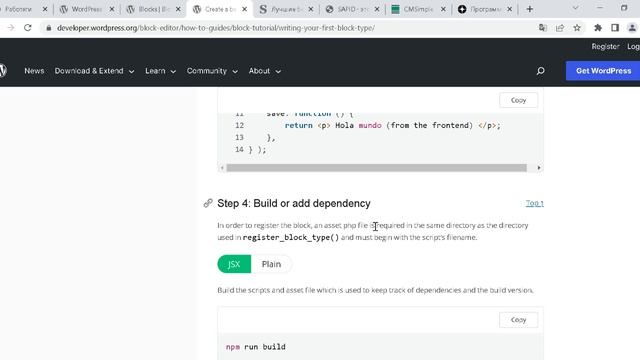Select the JSX code toggle
This screenshot has height=360, width=640.
(234, 264)
